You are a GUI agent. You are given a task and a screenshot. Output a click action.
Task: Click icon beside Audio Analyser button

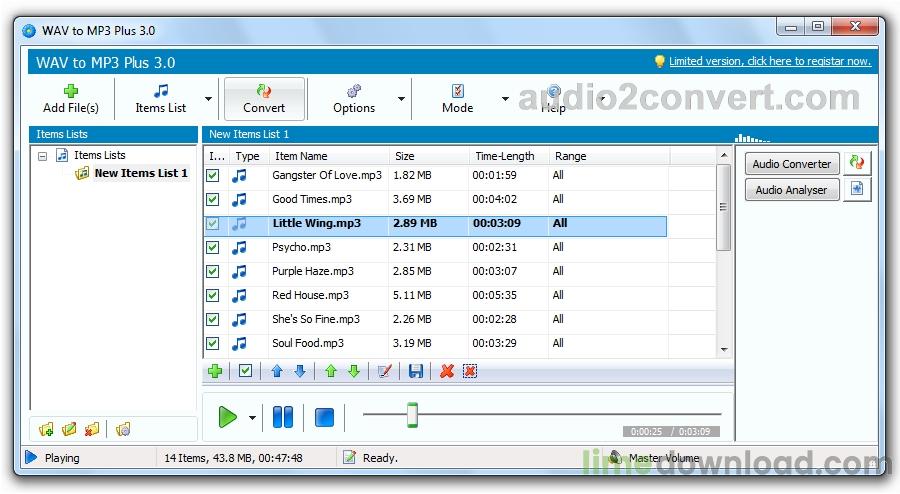[x=857, y=189]
